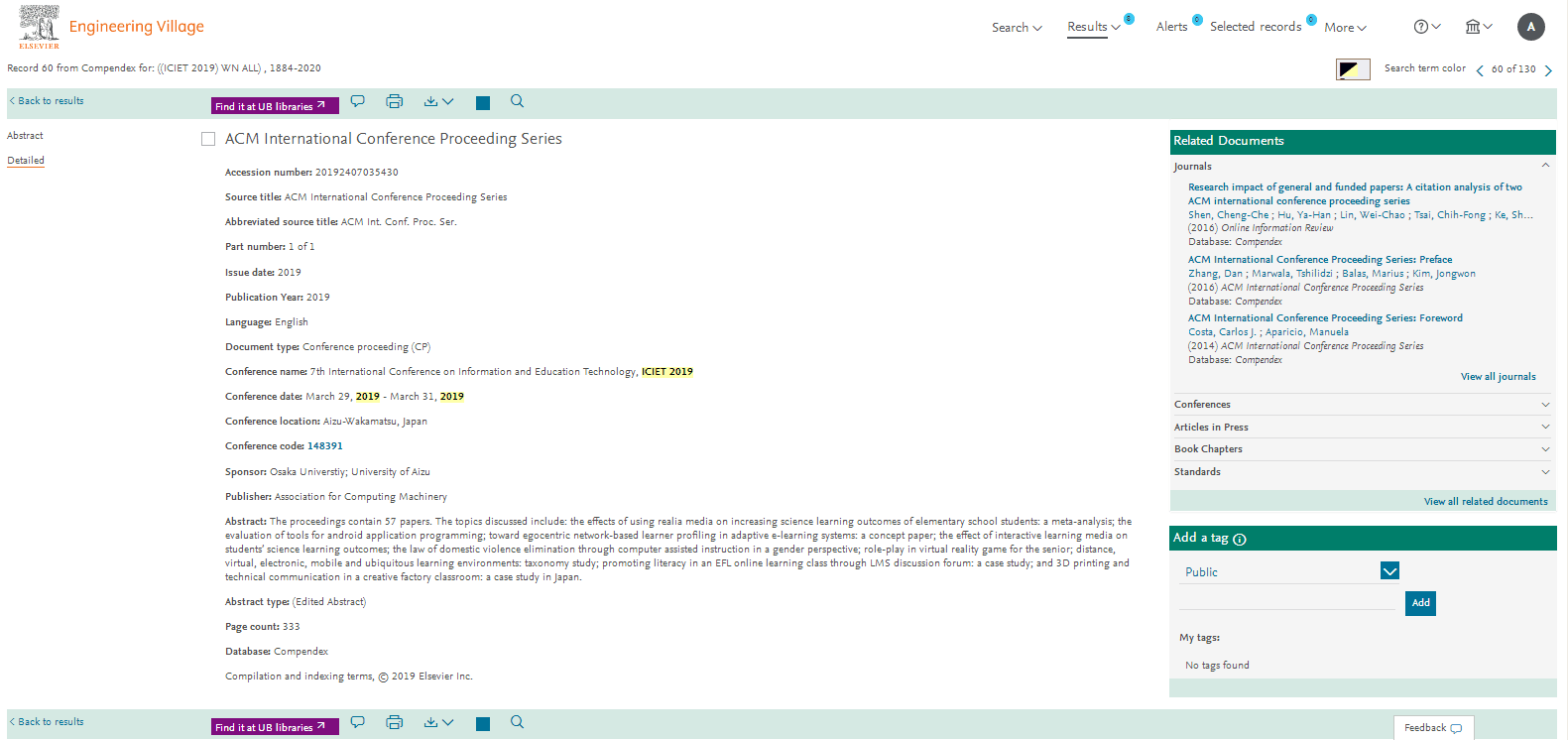Click the top toolbar blue square icon

tap(483, 103)
